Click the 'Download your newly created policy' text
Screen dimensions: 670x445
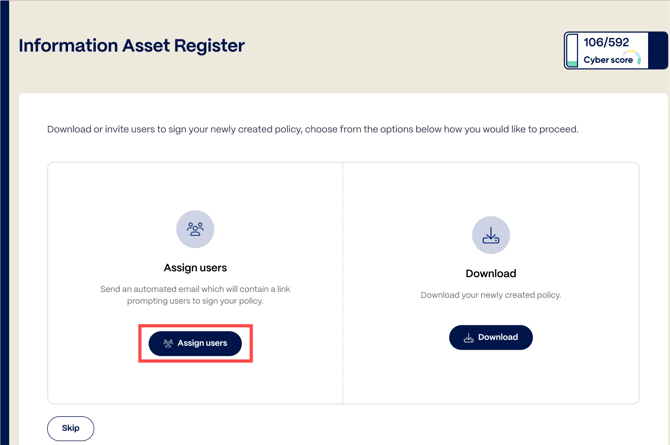coord(491,295)
